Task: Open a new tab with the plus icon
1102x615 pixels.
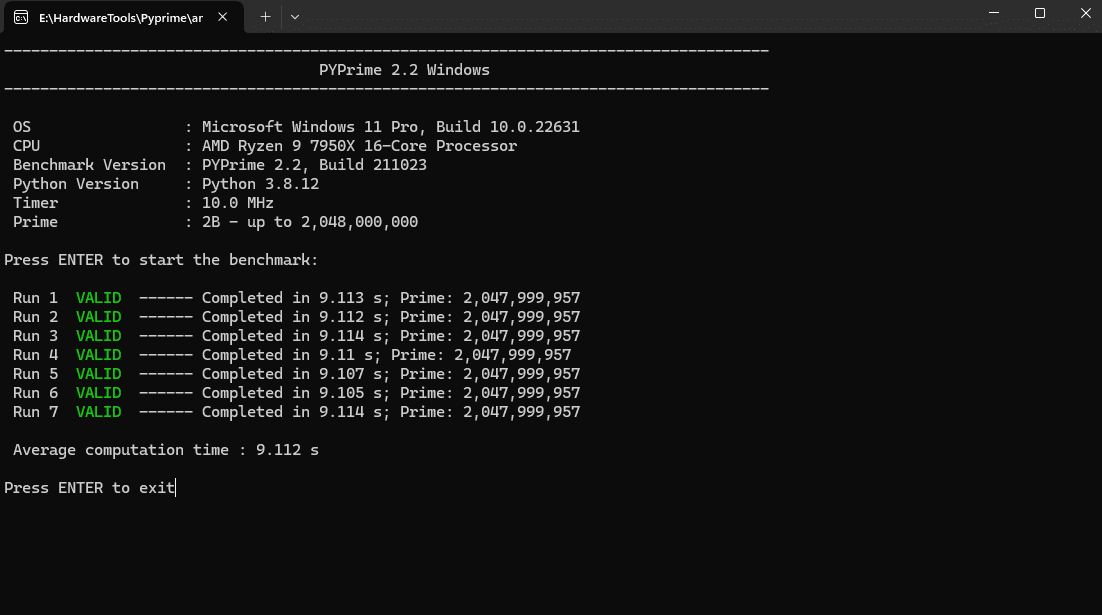Action: 266,17
